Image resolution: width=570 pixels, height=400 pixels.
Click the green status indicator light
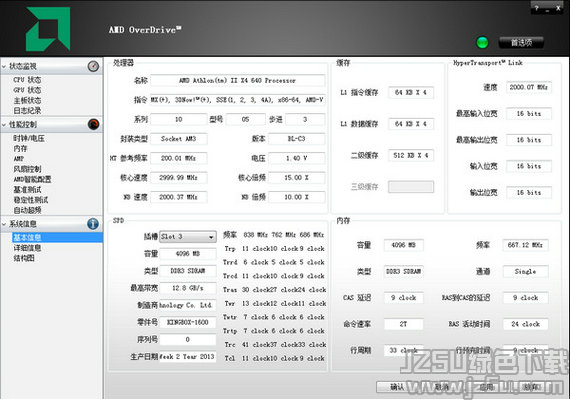tap(482, 43)
